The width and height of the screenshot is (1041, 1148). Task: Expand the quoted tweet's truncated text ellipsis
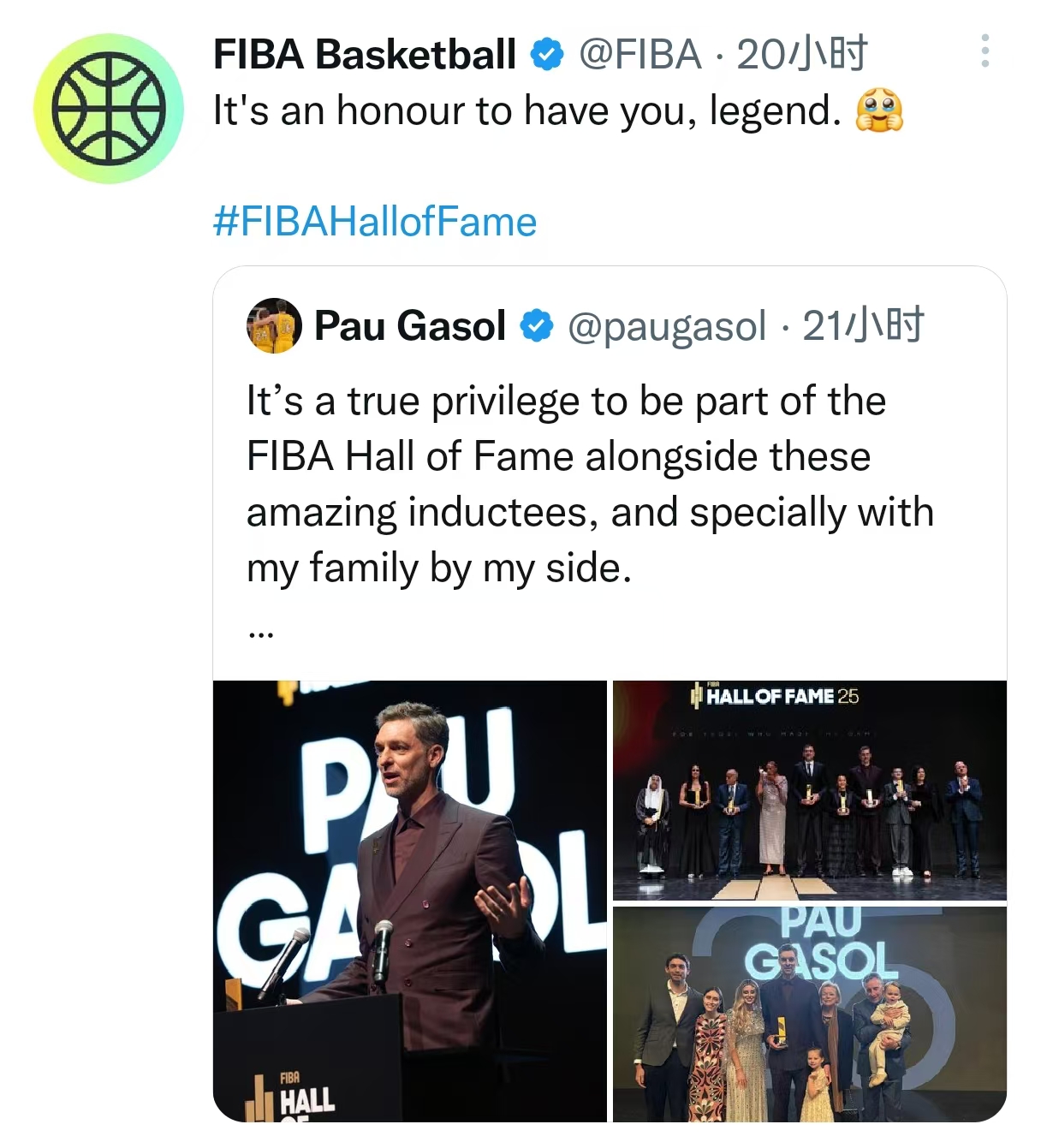click(x=260, y=634)
